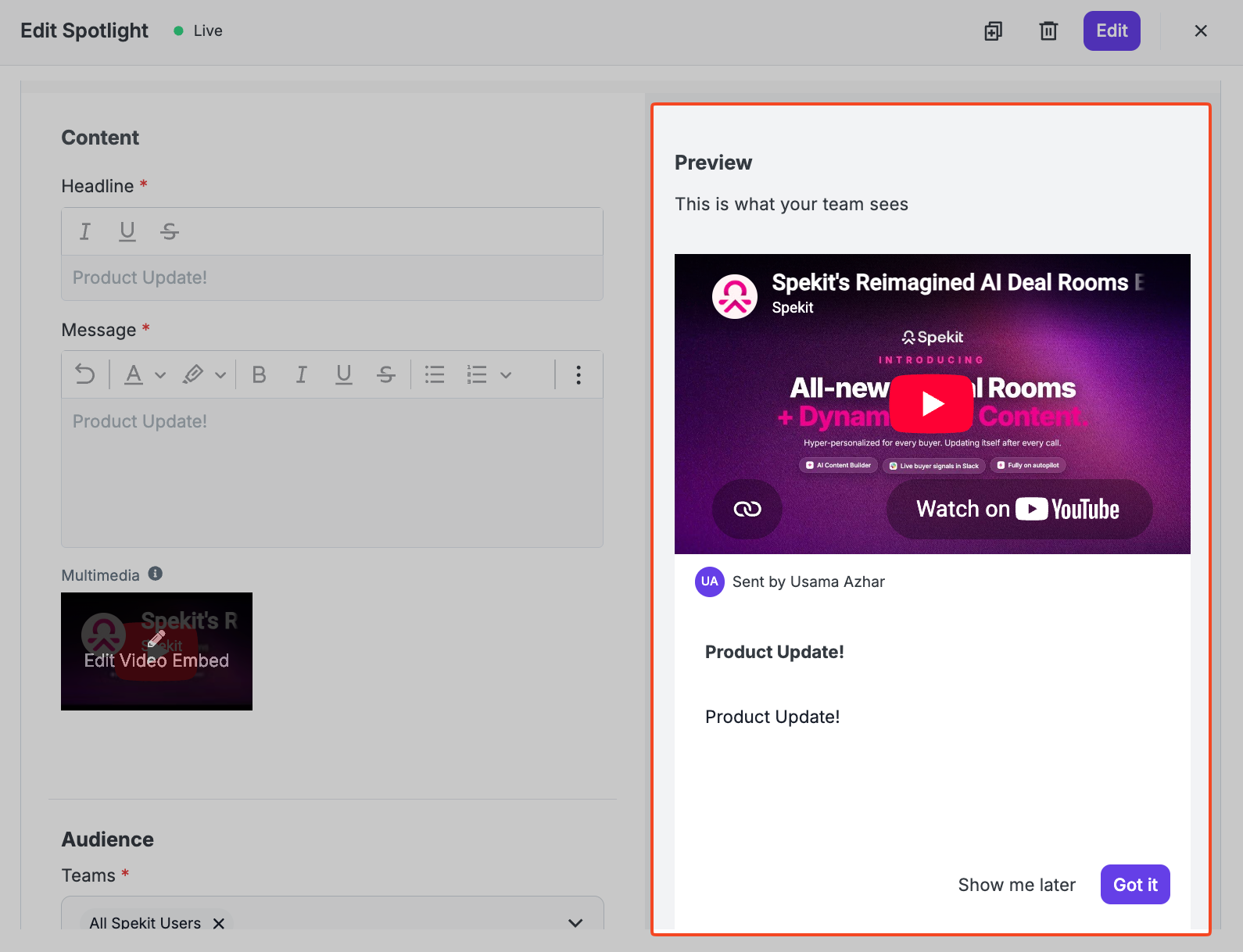The image size is (1243, 952).
Task: Open the Spekit channel avatar in video
Action: pos(735,296)
